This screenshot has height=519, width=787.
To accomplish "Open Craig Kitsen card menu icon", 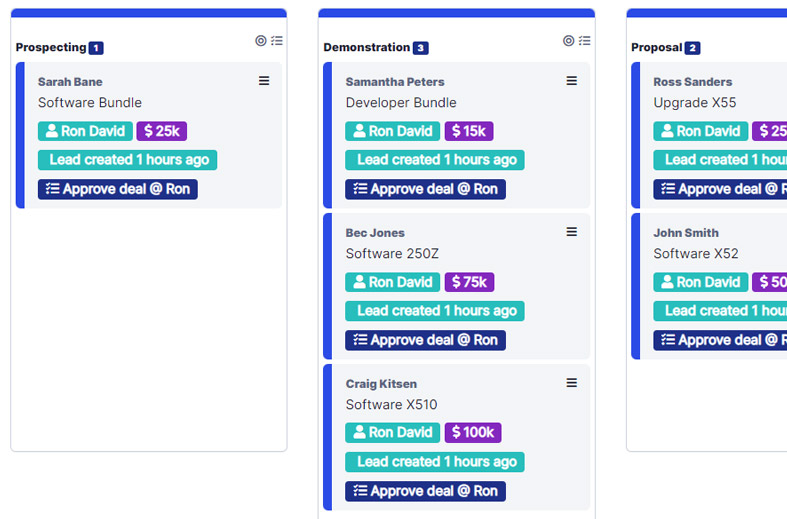I will (572, 383).
